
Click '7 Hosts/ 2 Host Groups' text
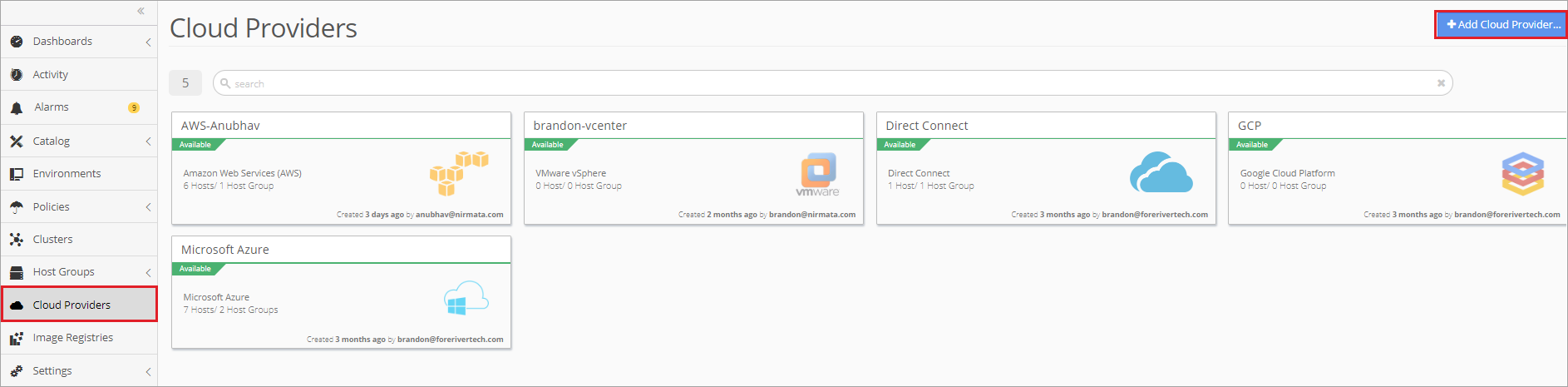pos(231,310)
